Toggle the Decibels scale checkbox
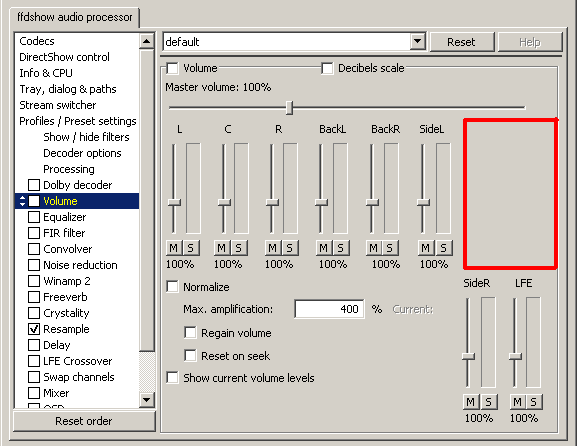This screenshot has height=446, width=577. [x=327, y=68]
